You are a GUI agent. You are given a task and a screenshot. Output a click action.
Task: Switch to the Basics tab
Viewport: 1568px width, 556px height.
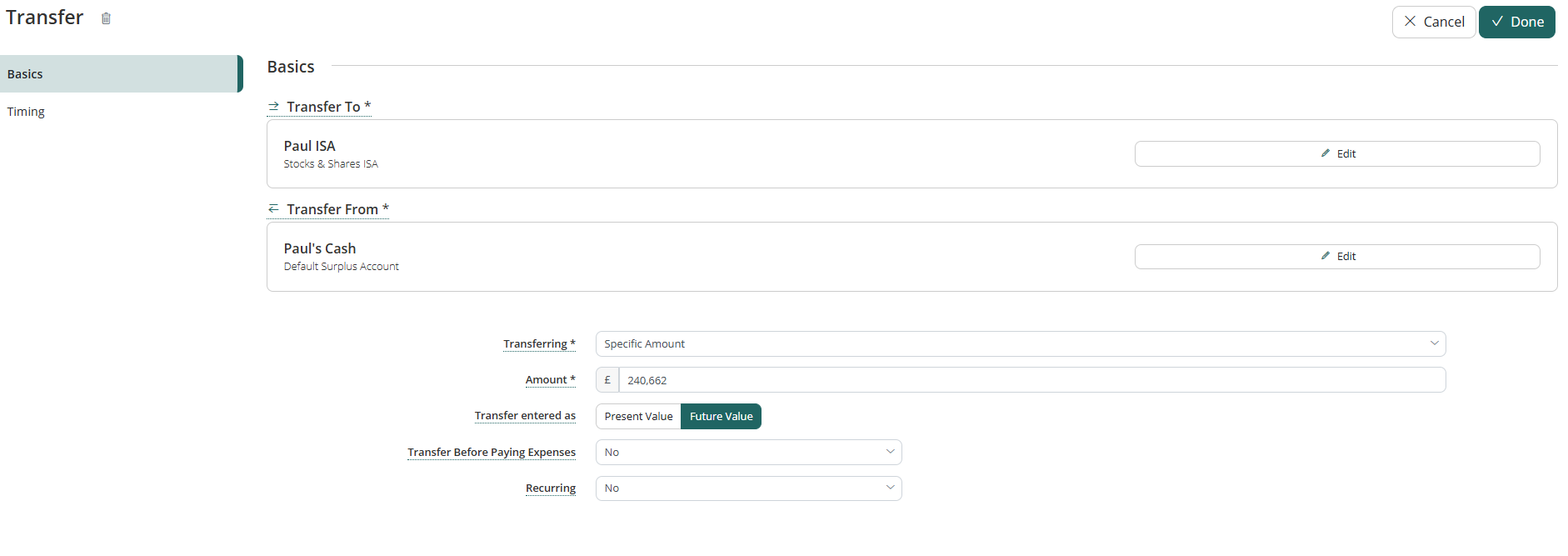(120, 74)
